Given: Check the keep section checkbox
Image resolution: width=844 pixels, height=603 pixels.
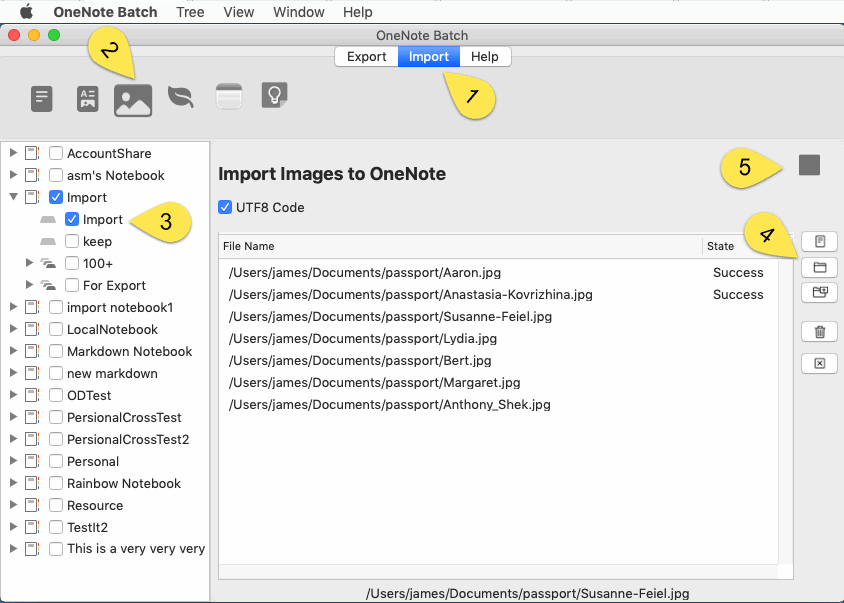Looking at the screenshot, I should point(72,241).
